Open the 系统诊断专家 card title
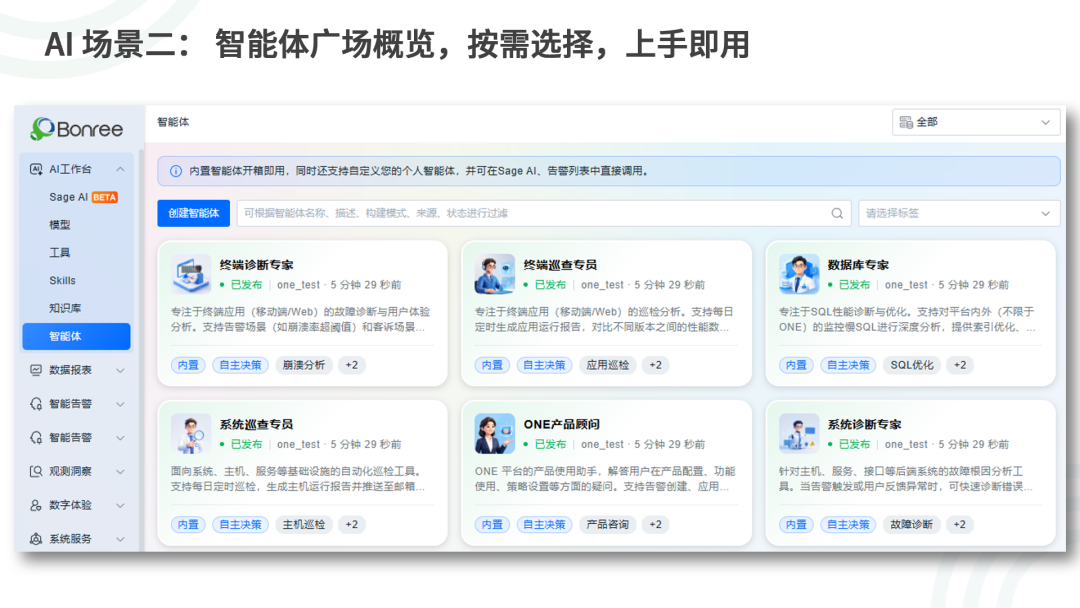 pos(864,424)
